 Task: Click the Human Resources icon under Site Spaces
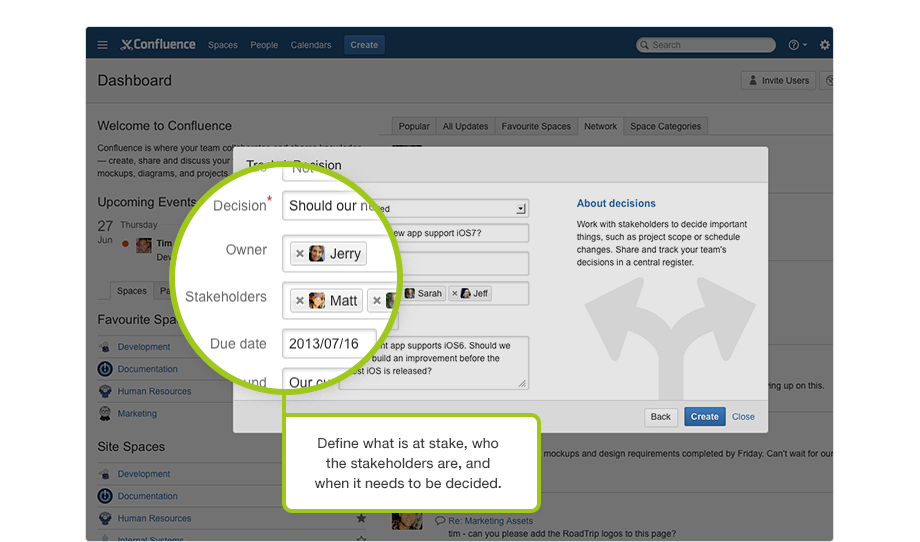pos(105,519)
